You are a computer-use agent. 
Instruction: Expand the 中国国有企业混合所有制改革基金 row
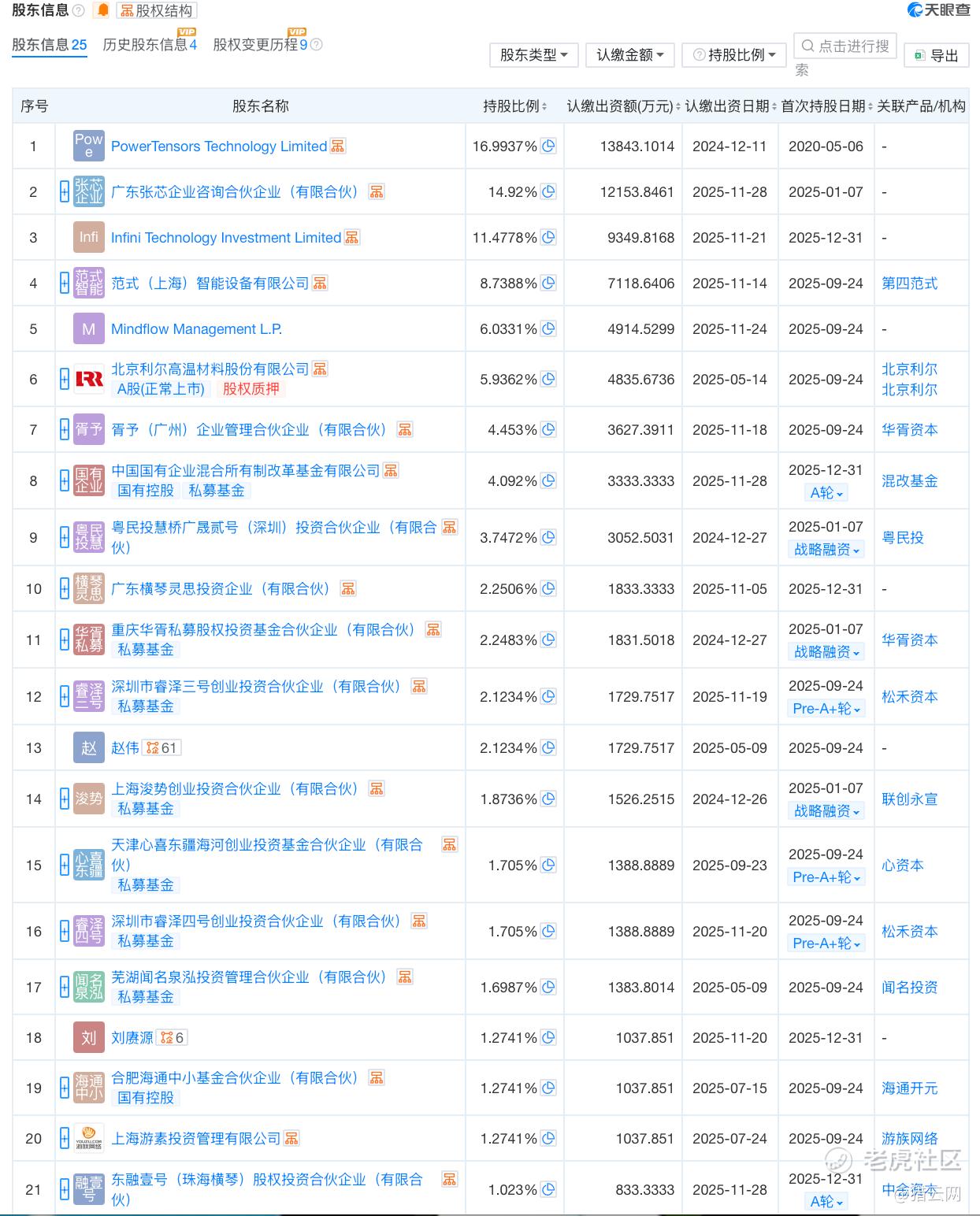pos(65,480)
